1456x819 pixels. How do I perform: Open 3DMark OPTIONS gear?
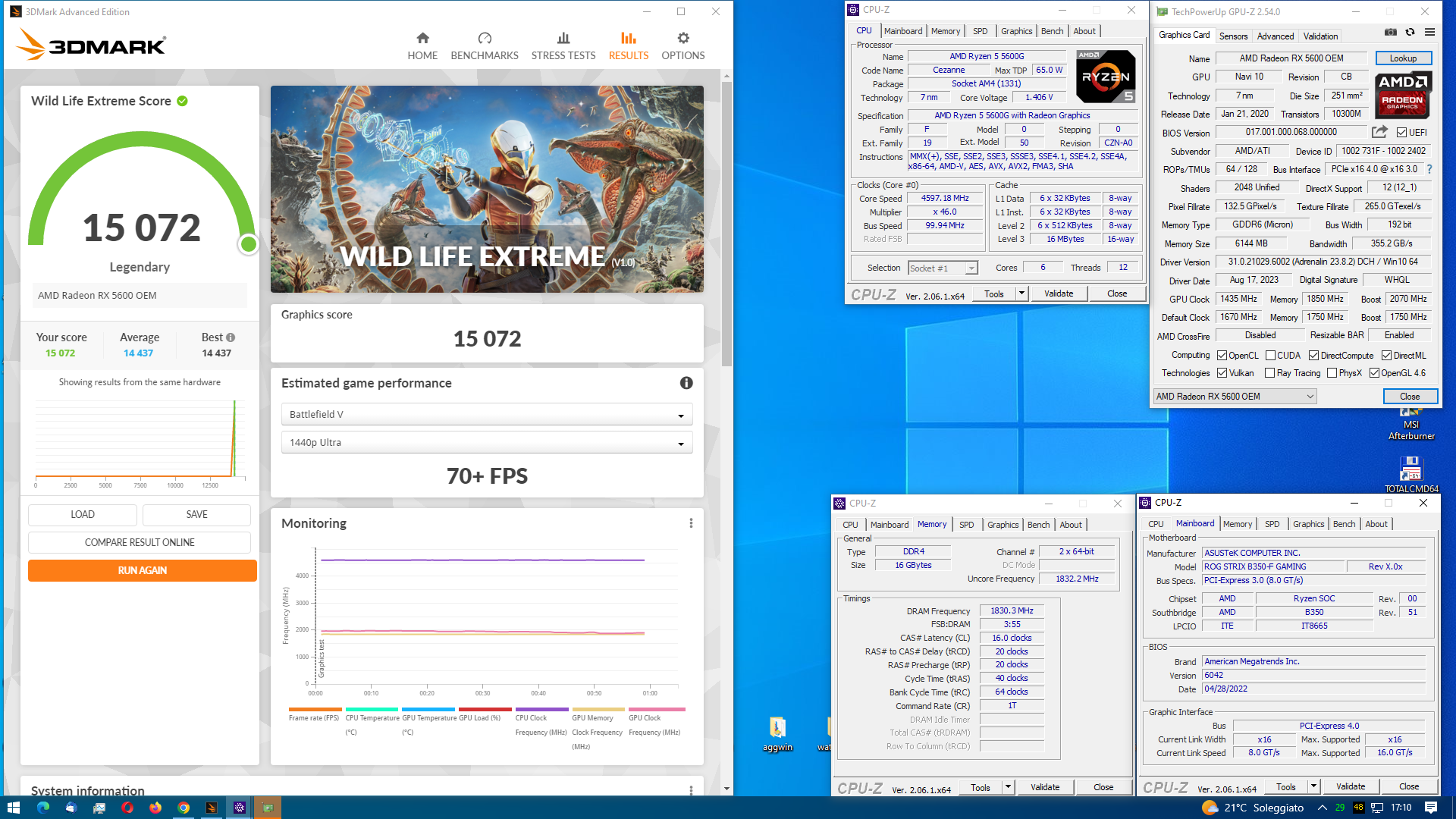[683, 45]
